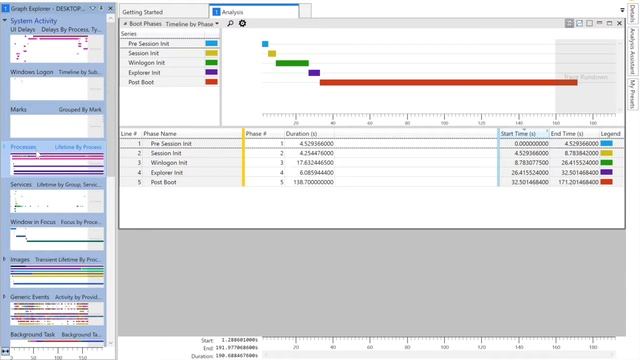Viewport: 640px width, 360px height.
Task: Collapse System Activity group
Action: [4, 20]
